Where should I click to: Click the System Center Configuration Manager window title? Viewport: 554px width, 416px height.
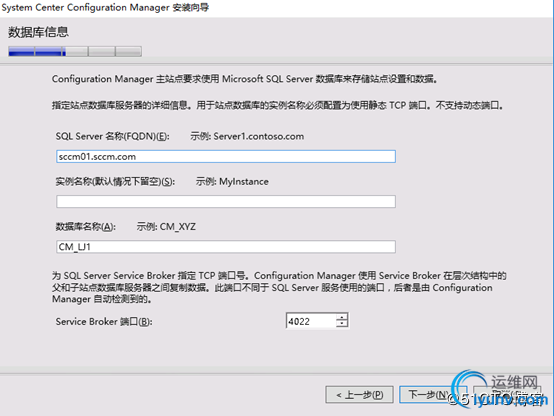(x=105, y=7)
